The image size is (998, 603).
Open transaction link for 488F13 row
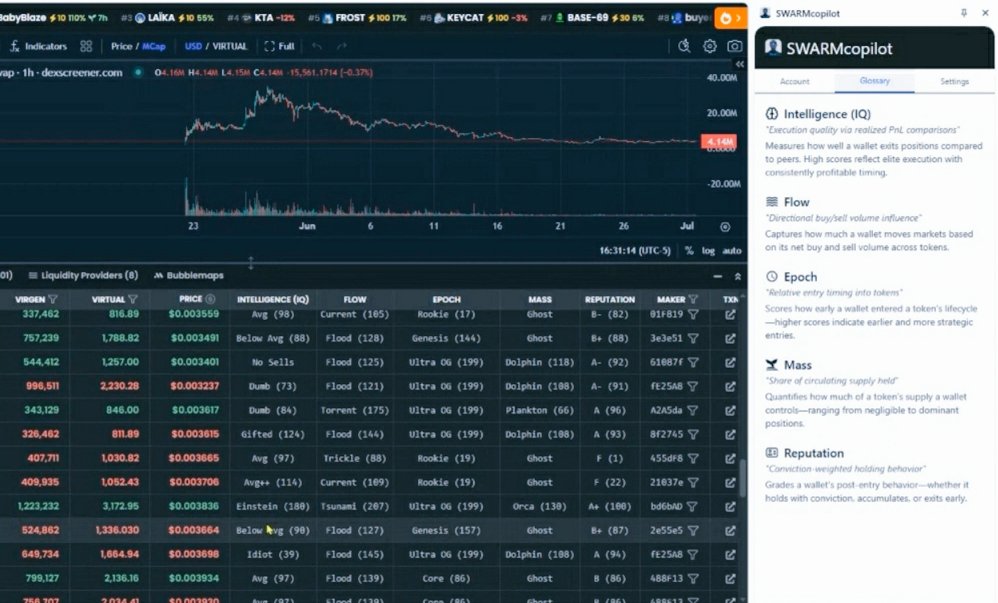[x=730, y=579]
